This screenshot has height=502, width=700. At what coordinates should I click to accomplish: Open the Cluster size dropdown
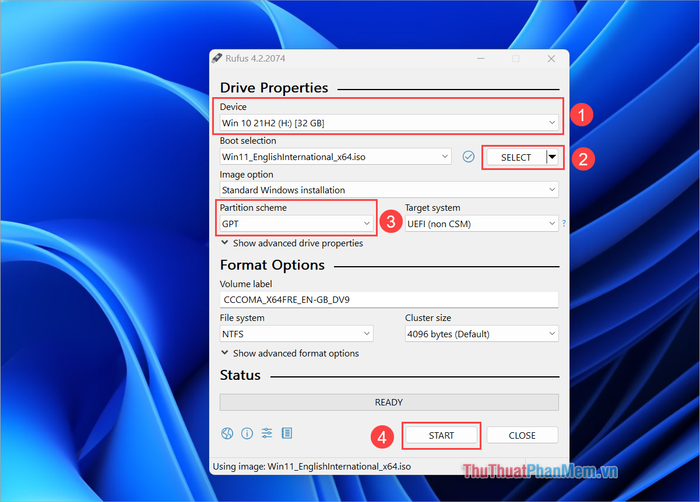tap(482, 334)
